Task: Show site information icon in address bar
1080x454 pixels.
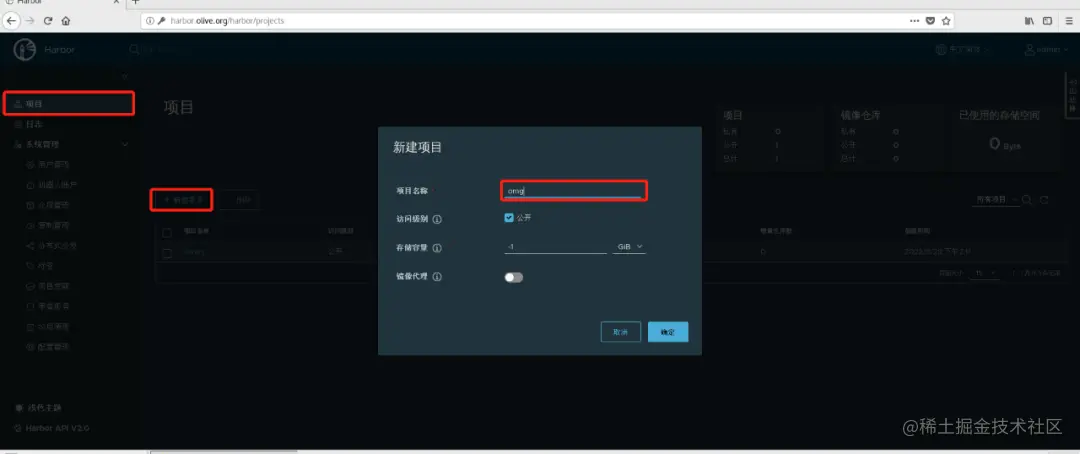Action: pyautogui.click(x=151, y=21)
